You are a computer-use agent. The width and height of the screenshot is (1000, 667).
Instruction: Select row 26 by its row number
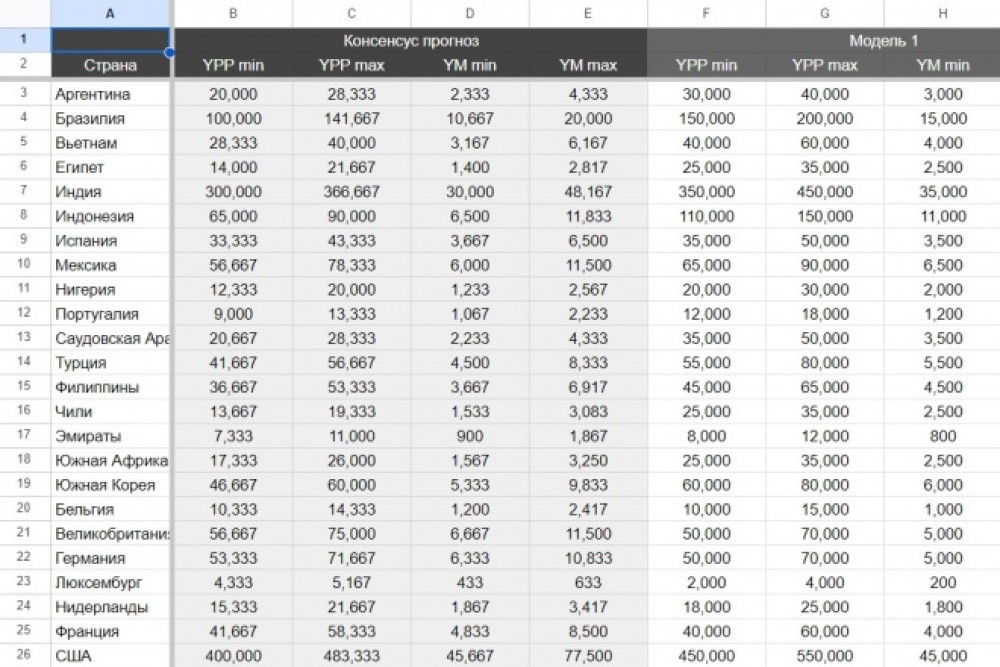[24, 655]
